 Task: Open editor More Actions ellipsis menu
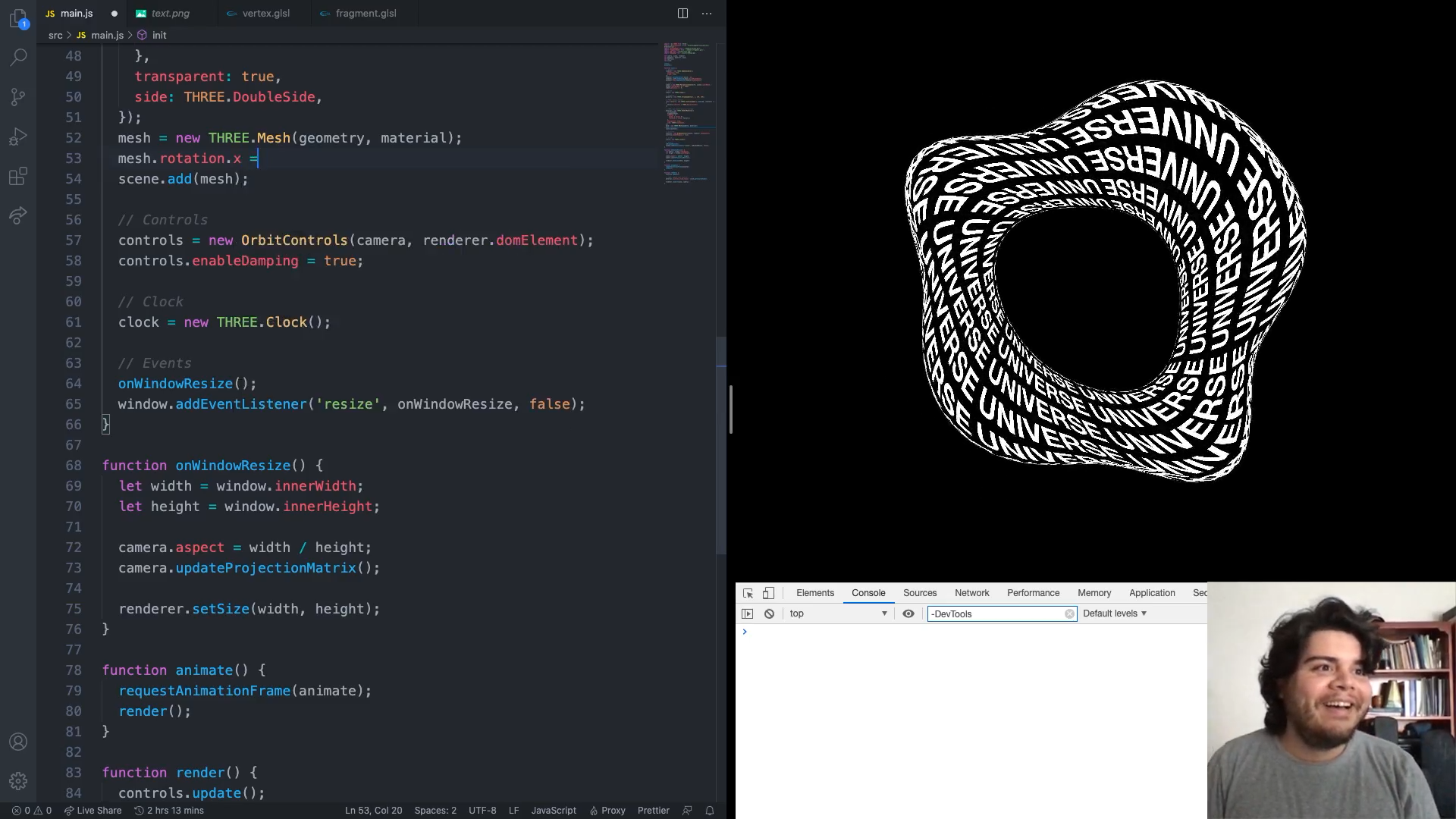point(707,14)
